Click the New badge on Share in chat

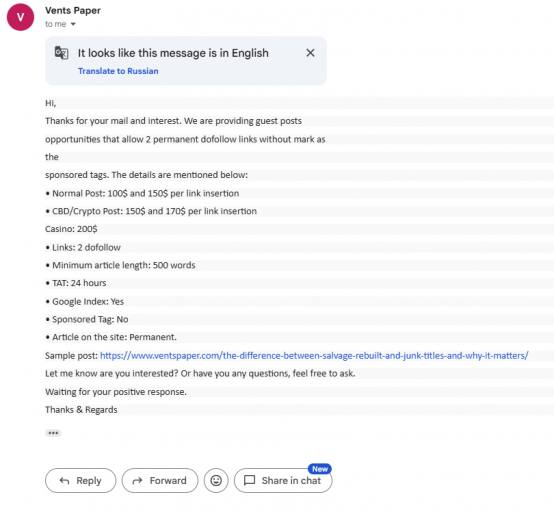pyautogui.click(x=320, y=469)
